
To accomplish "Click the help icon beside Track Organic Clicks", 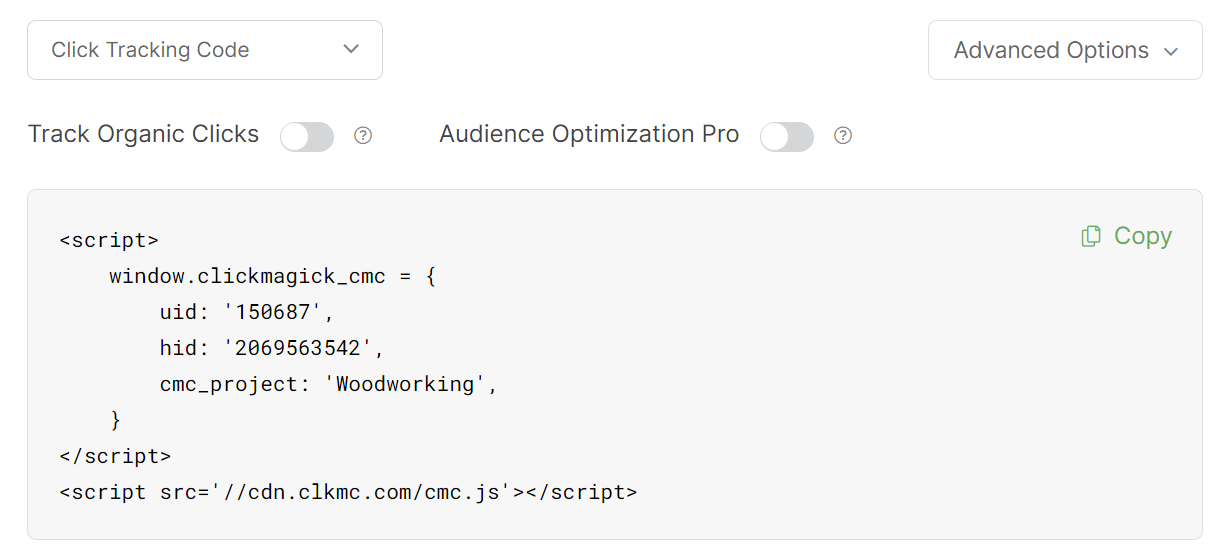I will [x=363, y=136].
